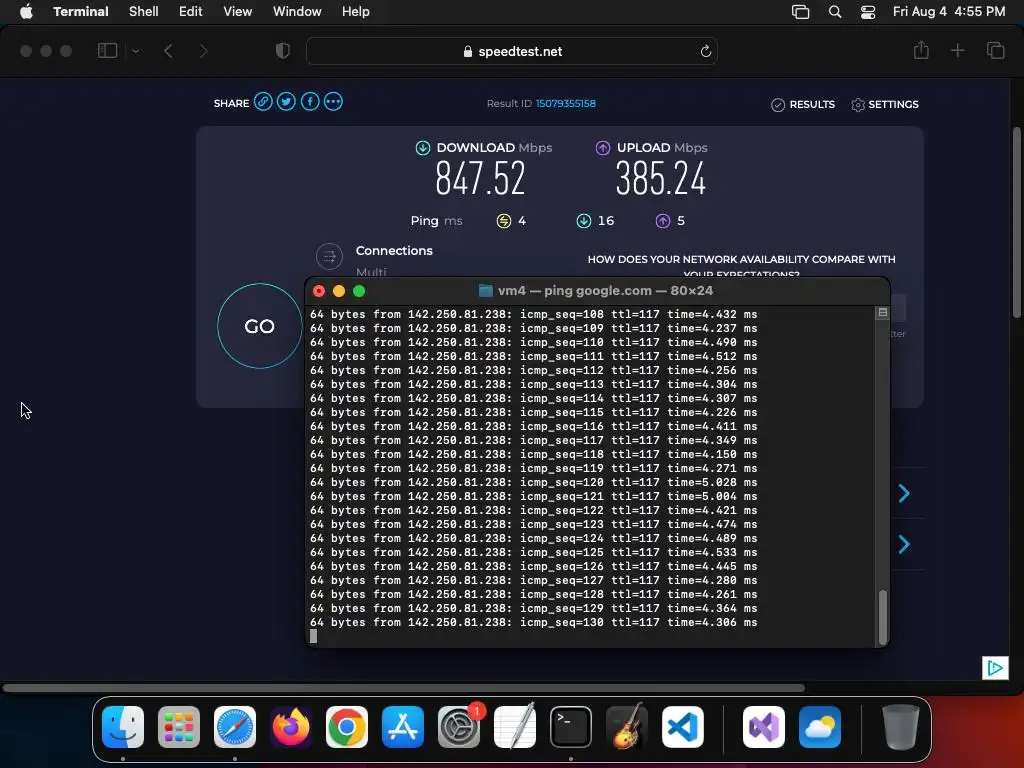This screenshot has height=768, width=1024.
Task: Open Safari privacy report shield
Action: 283,51
